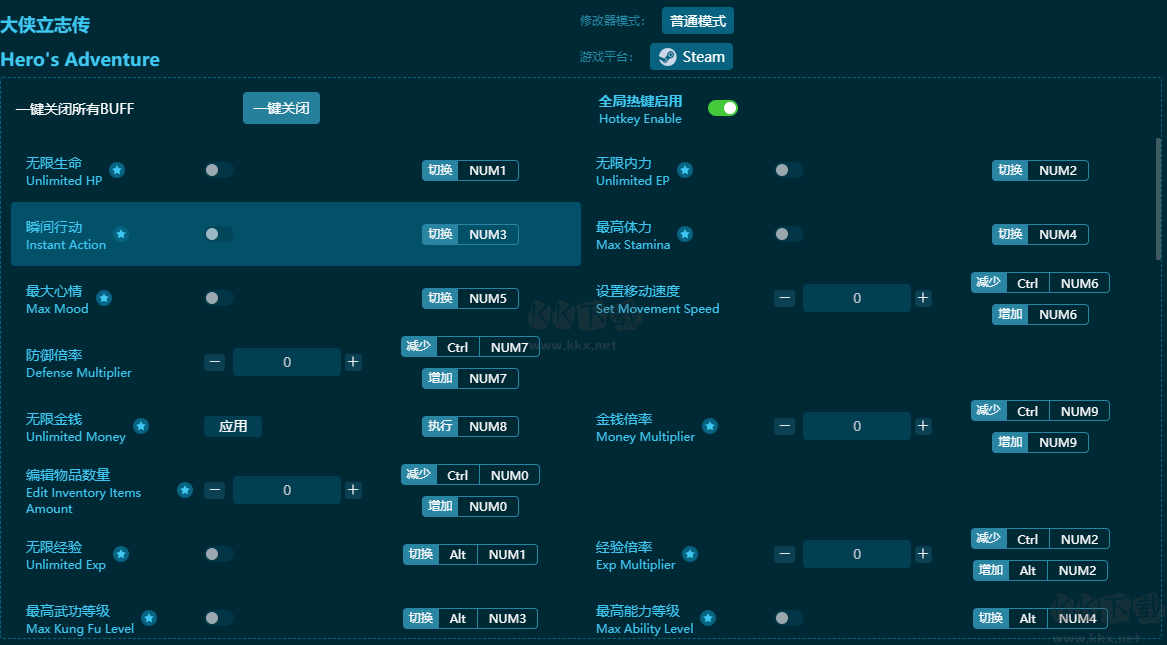
Task: Click the Steam logo icon on platform button
Action: tap(668, 57)
